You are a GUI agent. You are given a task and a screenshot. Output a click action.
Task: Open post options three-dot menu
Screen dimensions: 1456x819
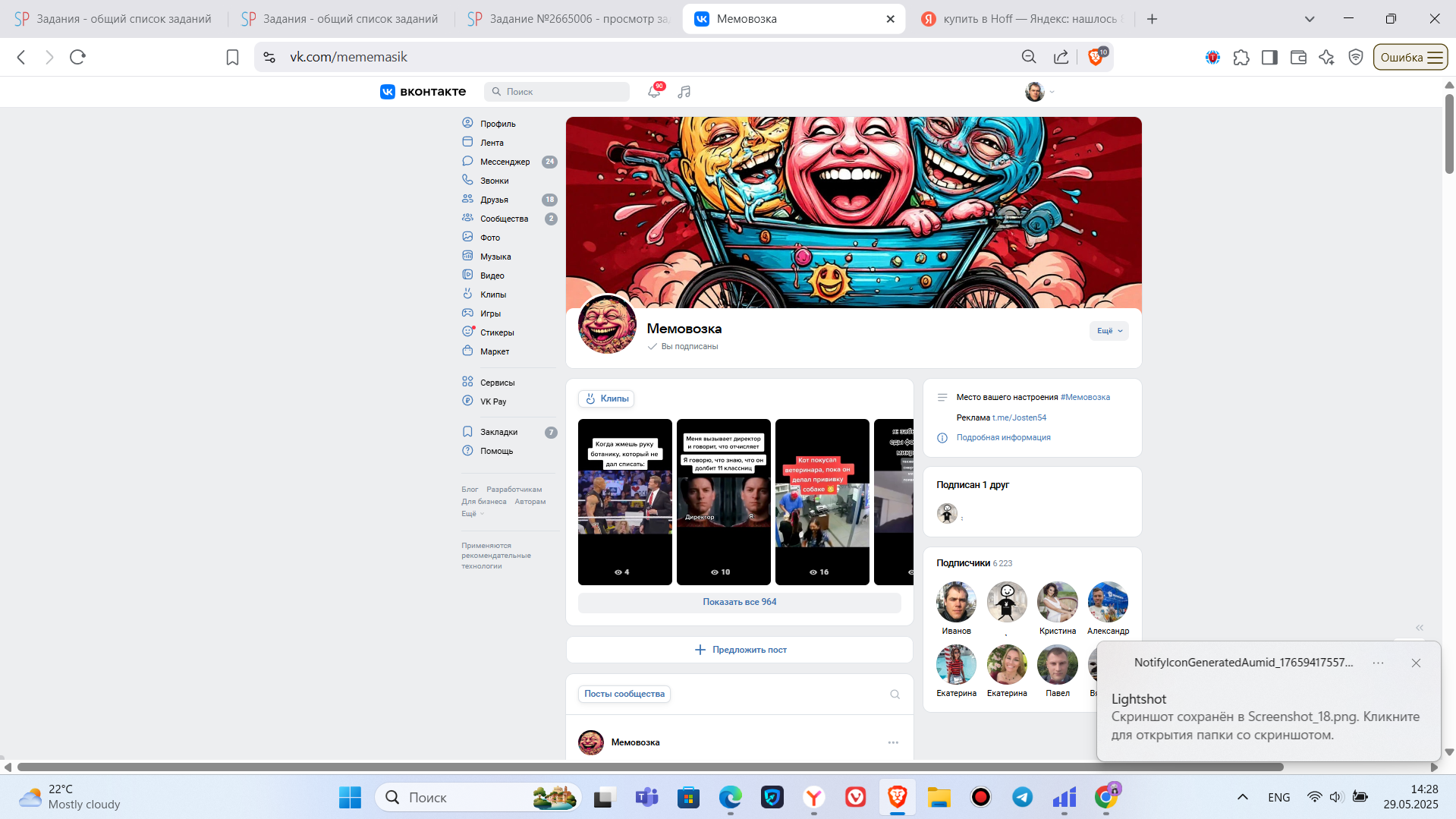[x=894, y=742]
